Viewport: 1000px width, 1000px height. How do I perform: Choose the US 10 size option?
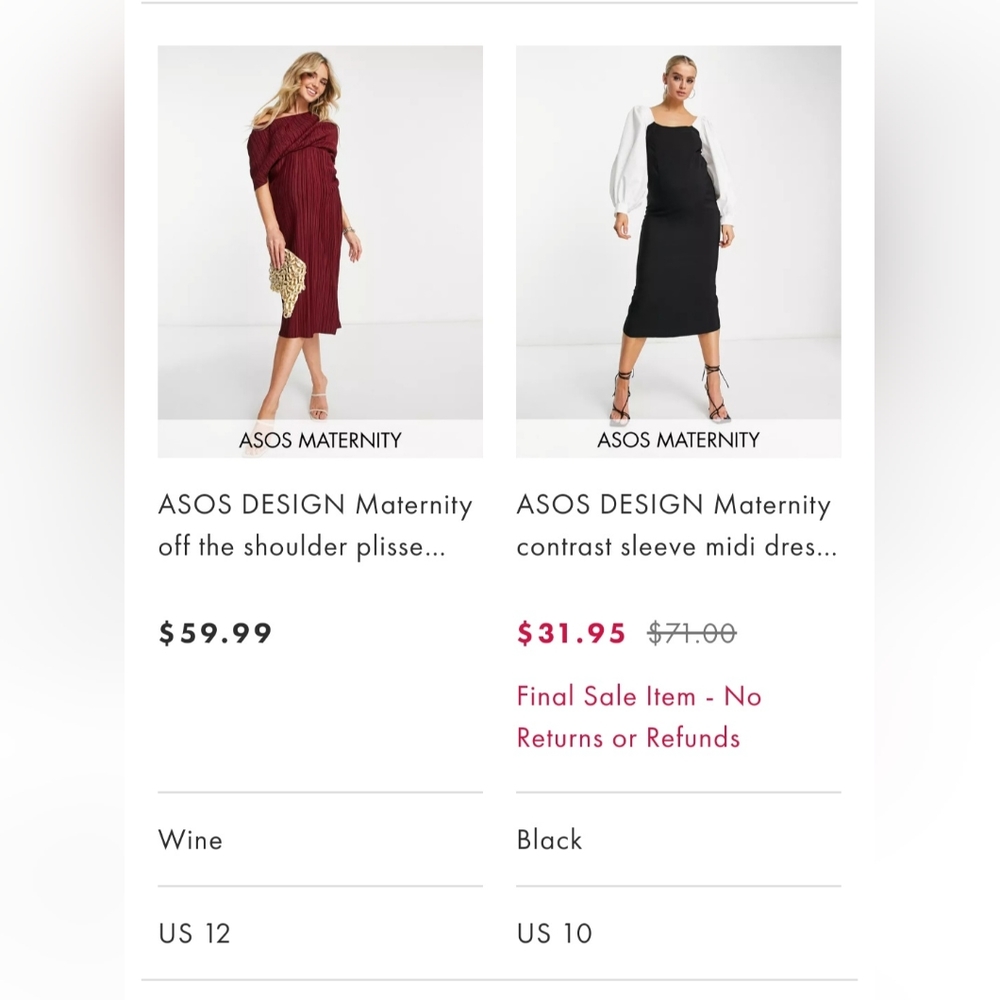pyautogui.click(x=554, y=933)
